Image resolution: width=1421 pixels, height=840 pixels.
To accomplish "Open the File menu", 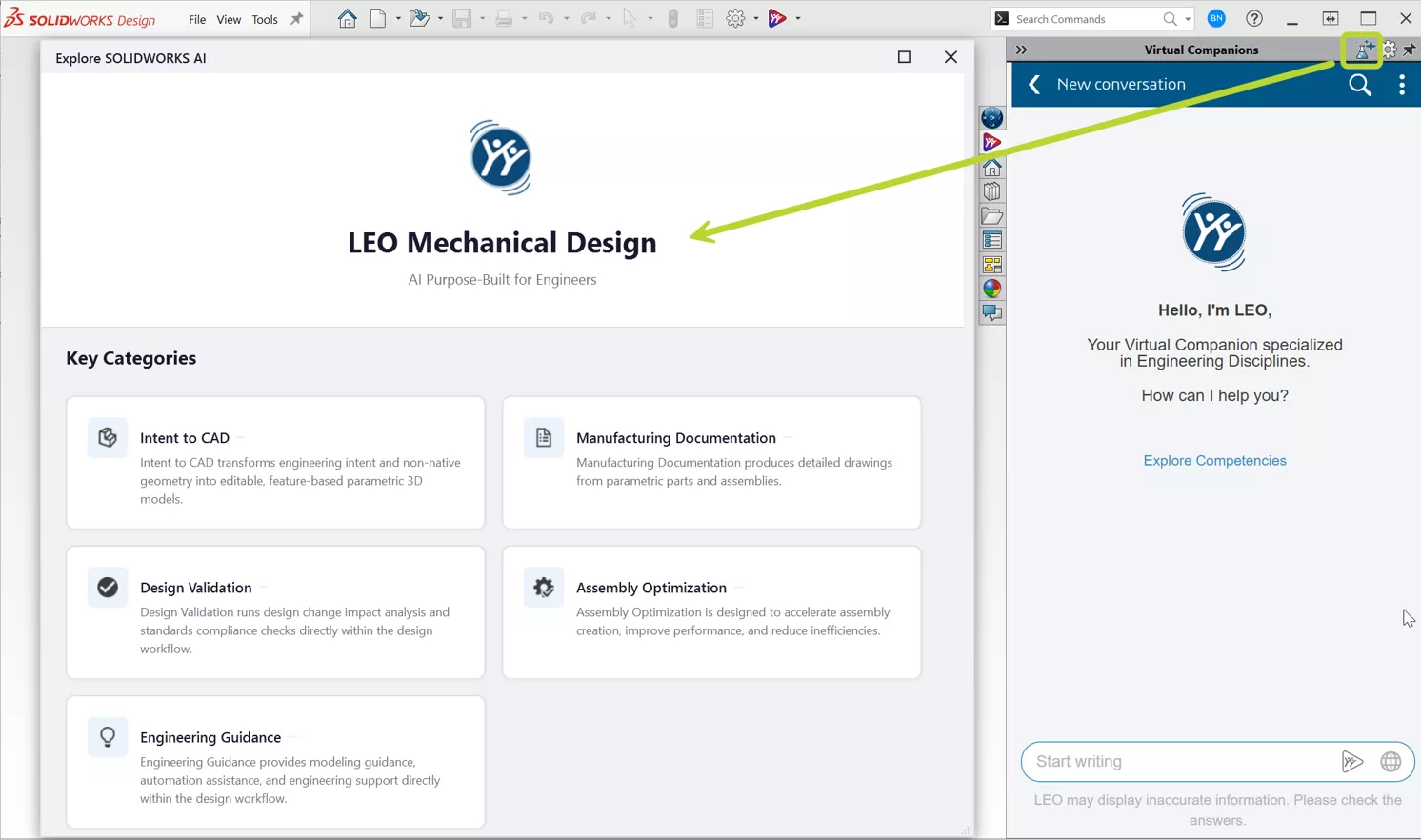I will (x=197, y=19).
